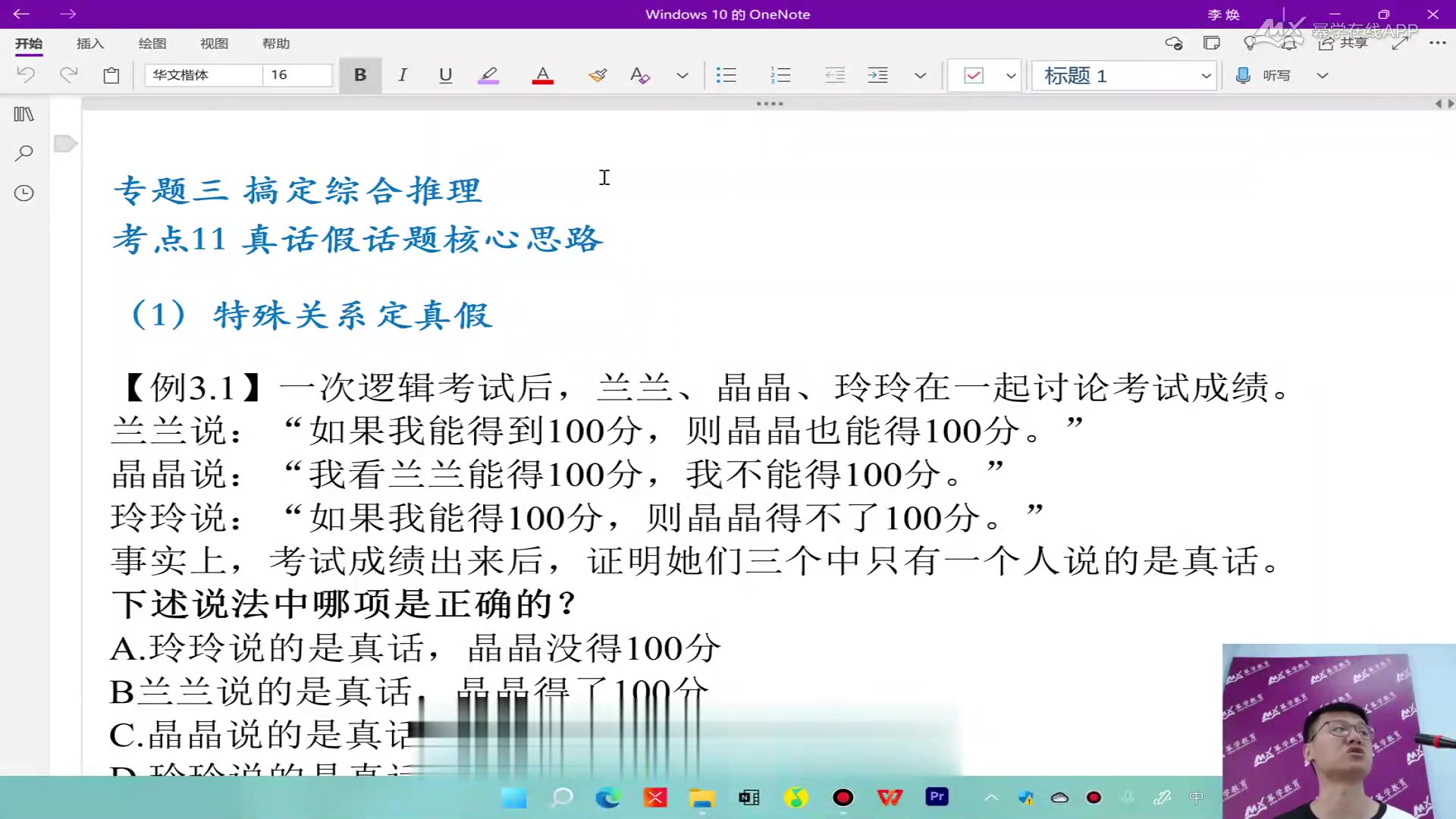Image resolution: width=1456 pixels, height=819 pixels.
Task: Open recent notes clock icon
Action: click(x=24, y=193)
